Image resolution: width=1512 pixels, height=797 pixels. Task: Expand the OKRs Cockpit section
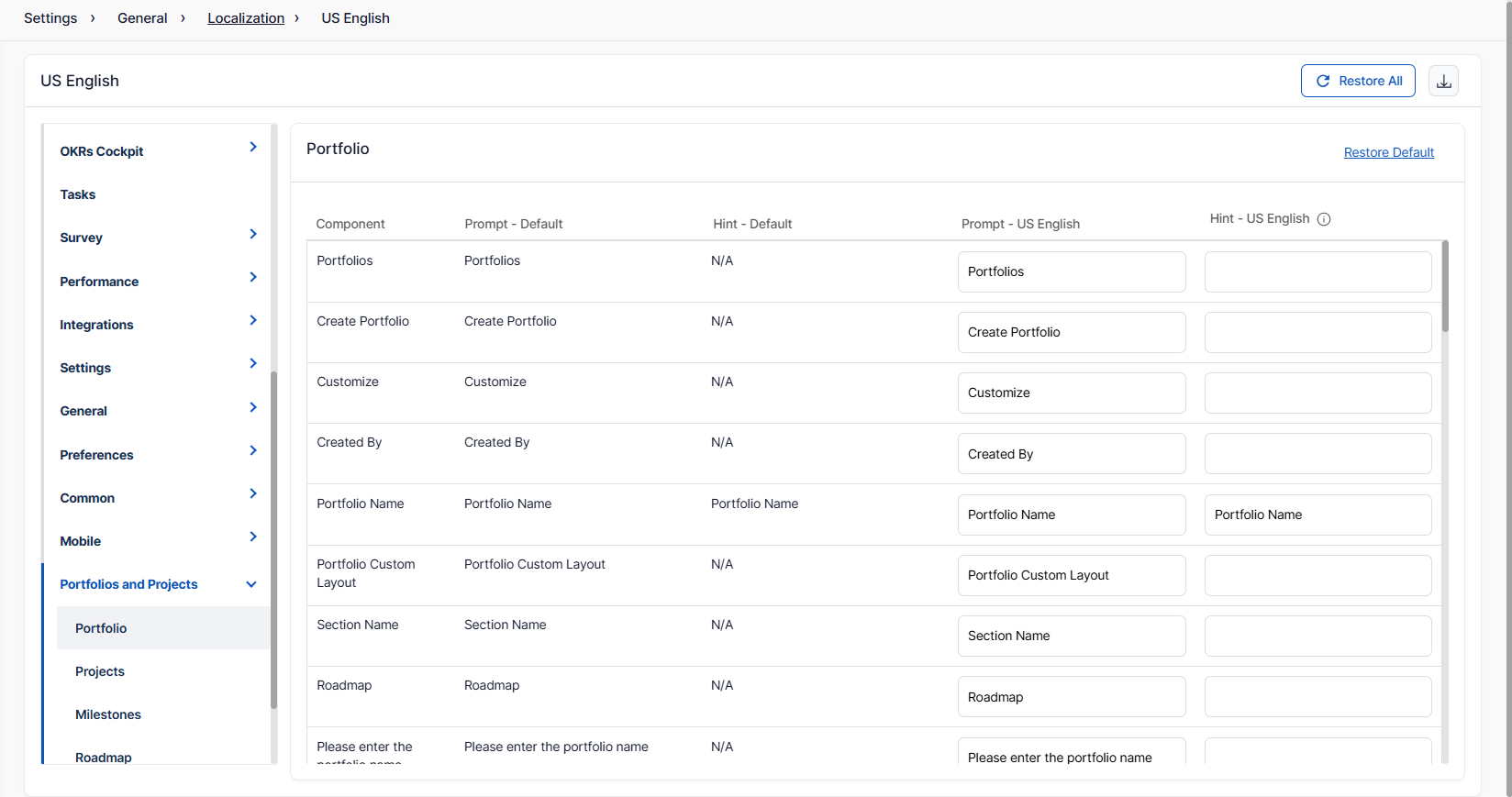(x=253, y=148)
